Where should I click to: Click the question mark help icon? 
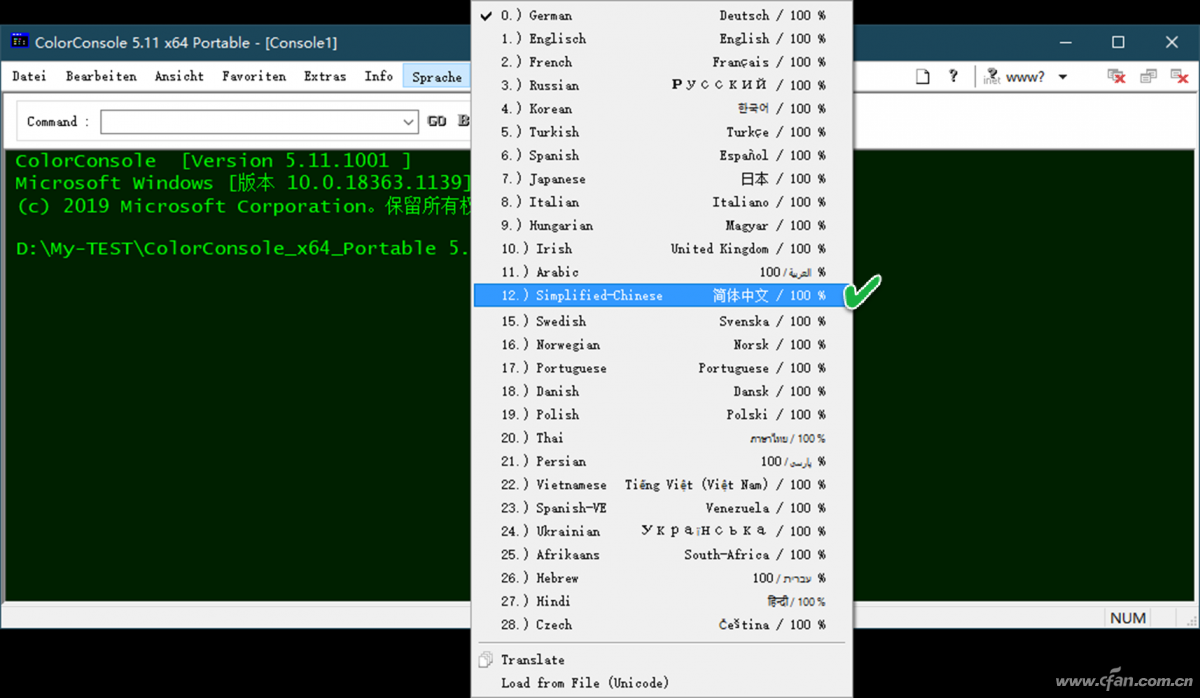tap(953, 76)
